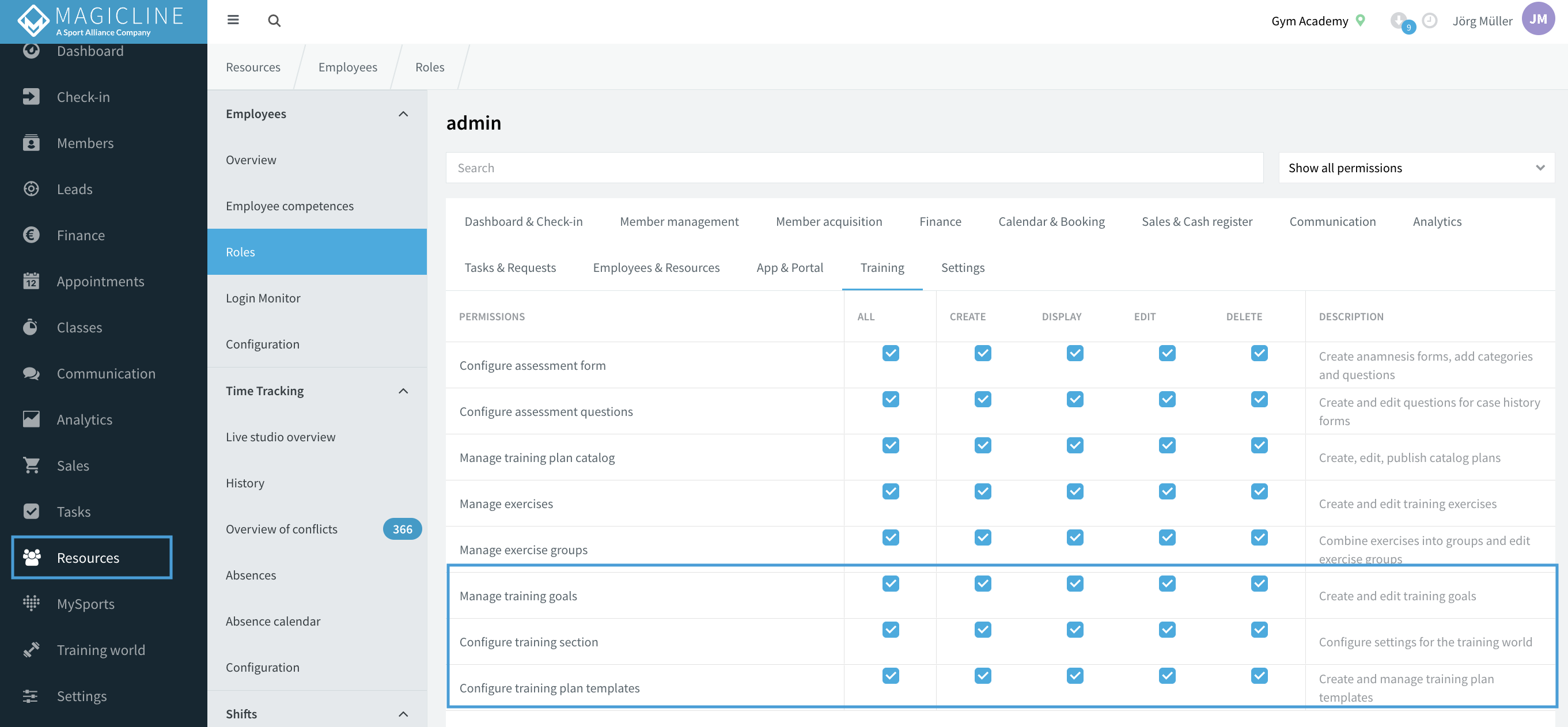Uncheck EDIT permission for Configure assessment form

(x=1167, y=353)
